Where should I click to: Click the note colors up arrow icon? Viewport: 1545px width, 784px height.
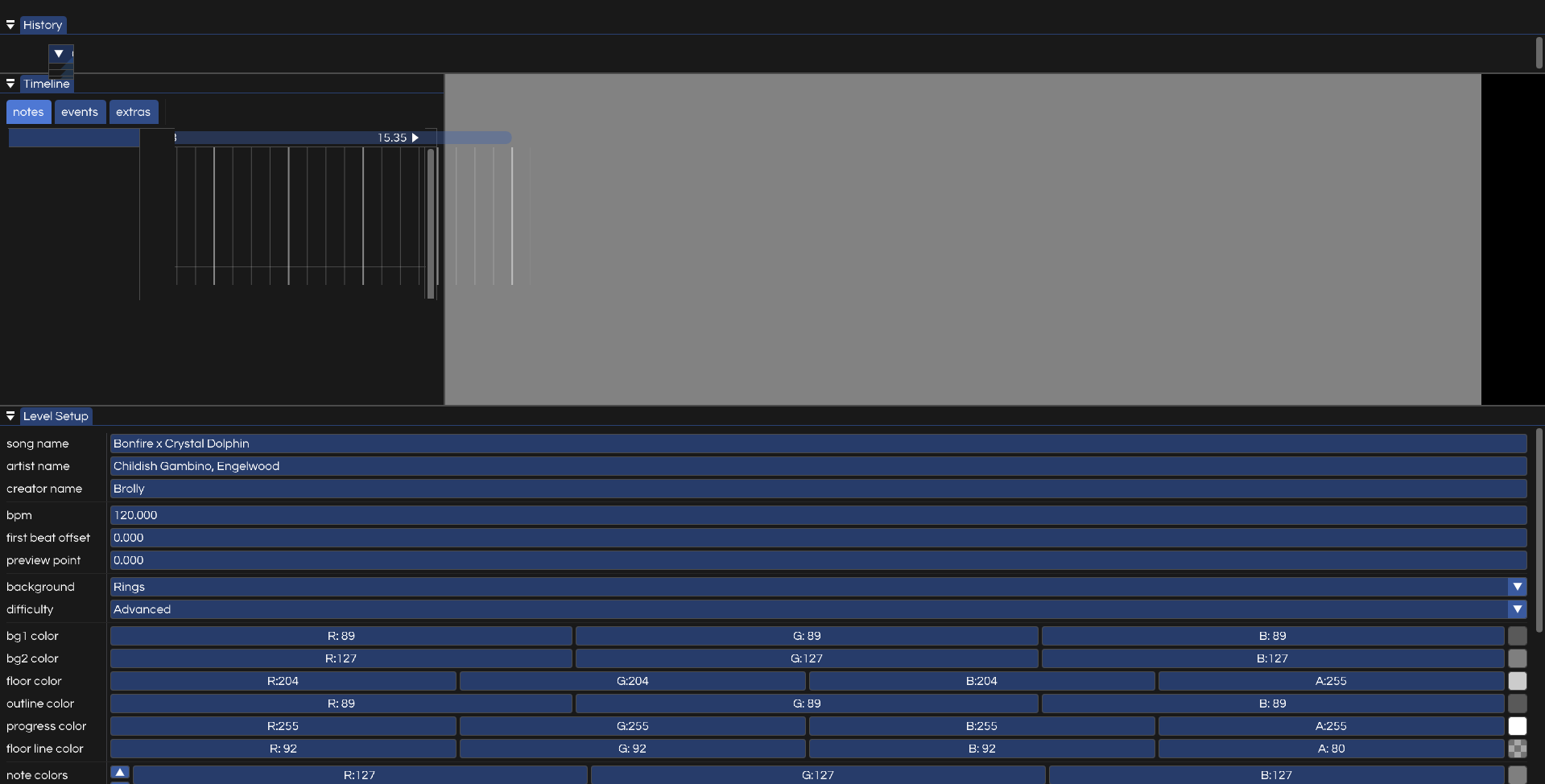click(119, 772)
